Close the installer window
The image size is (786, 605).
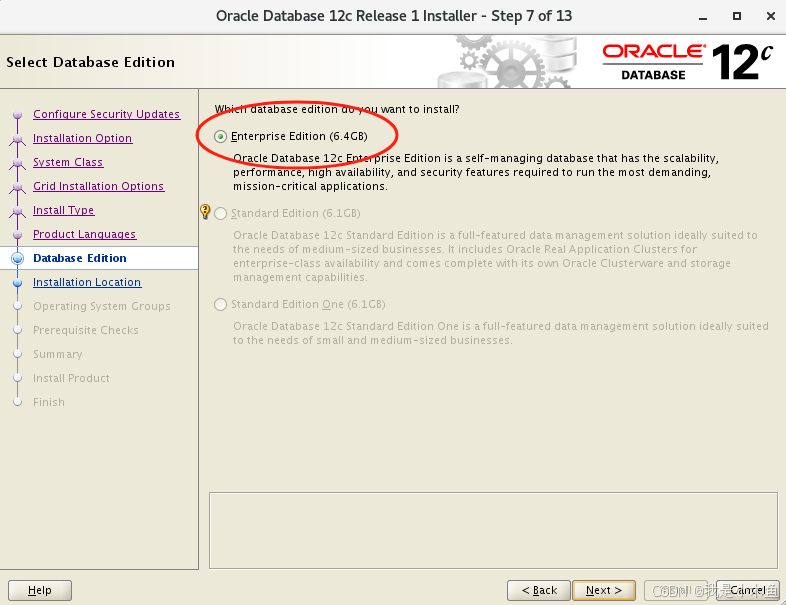[771, 16]
